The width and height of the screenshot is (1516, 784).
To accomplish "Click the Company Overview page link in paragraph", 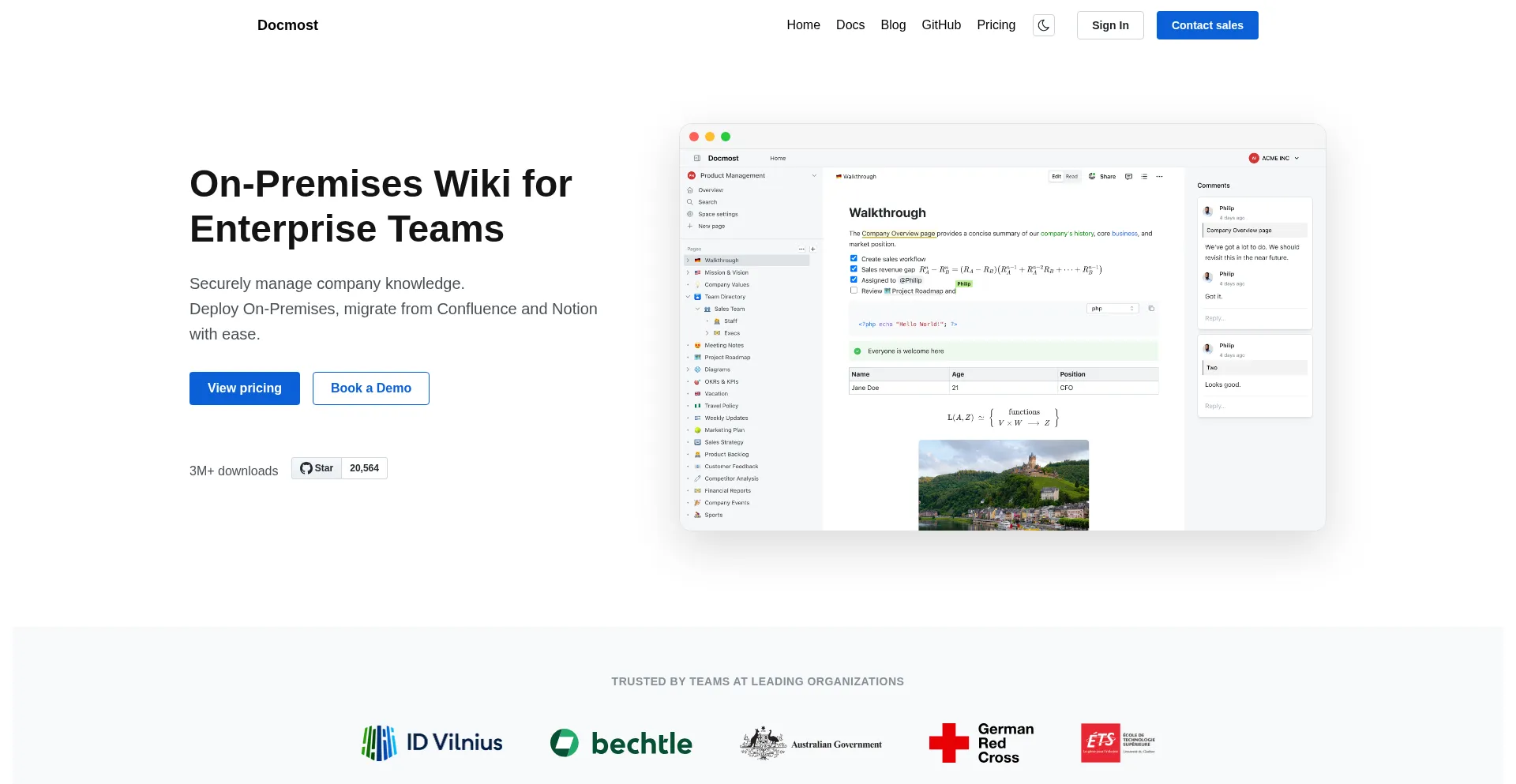I will 899,234.
